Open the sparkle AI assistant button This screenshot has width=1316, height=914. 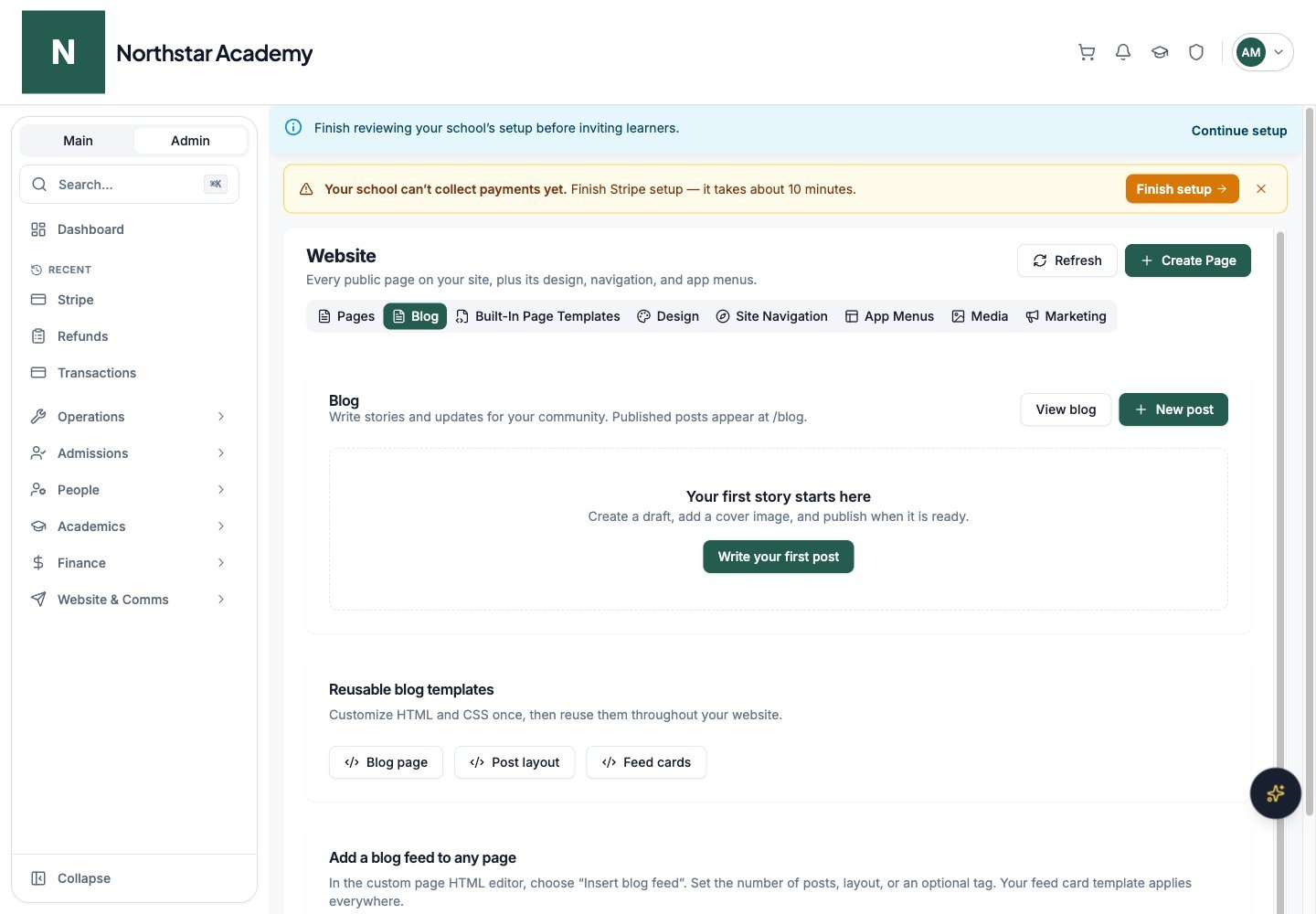click(1275, 793)
